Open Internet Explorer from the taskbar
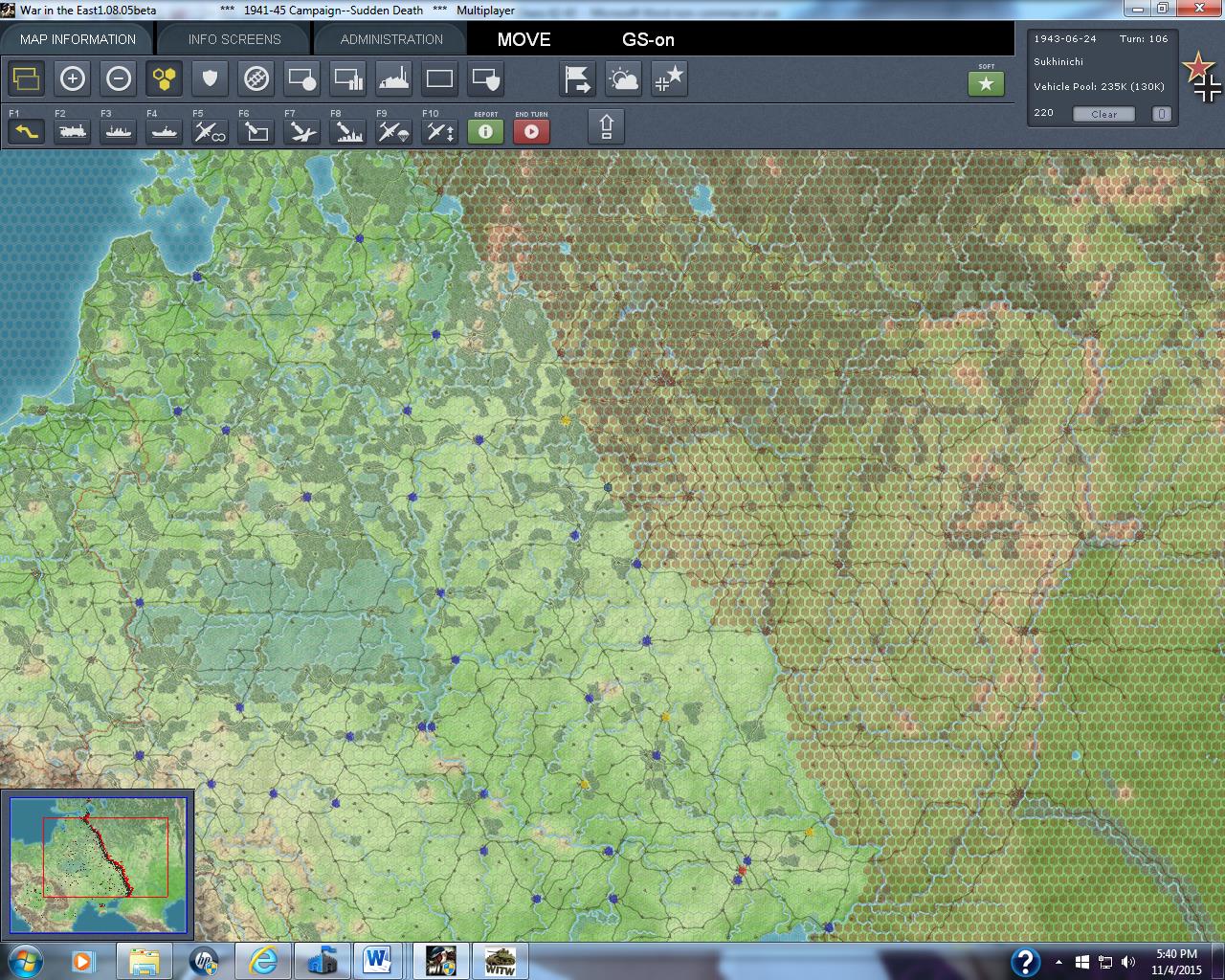Viewport: 1225px width, 980px height. coord(262,961)
